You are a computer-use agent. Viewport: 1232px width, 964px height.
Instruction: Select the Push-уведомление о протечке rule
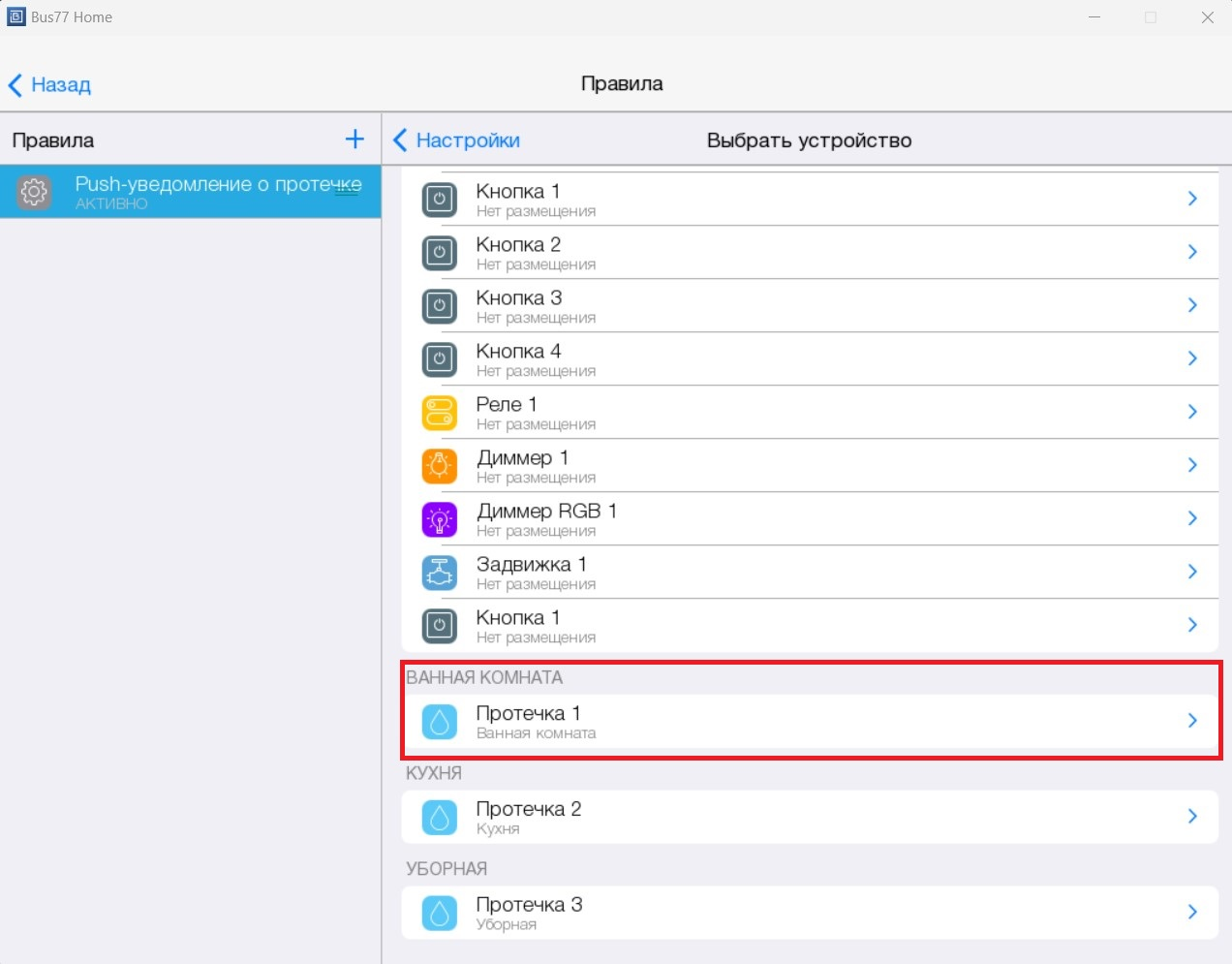217,191
